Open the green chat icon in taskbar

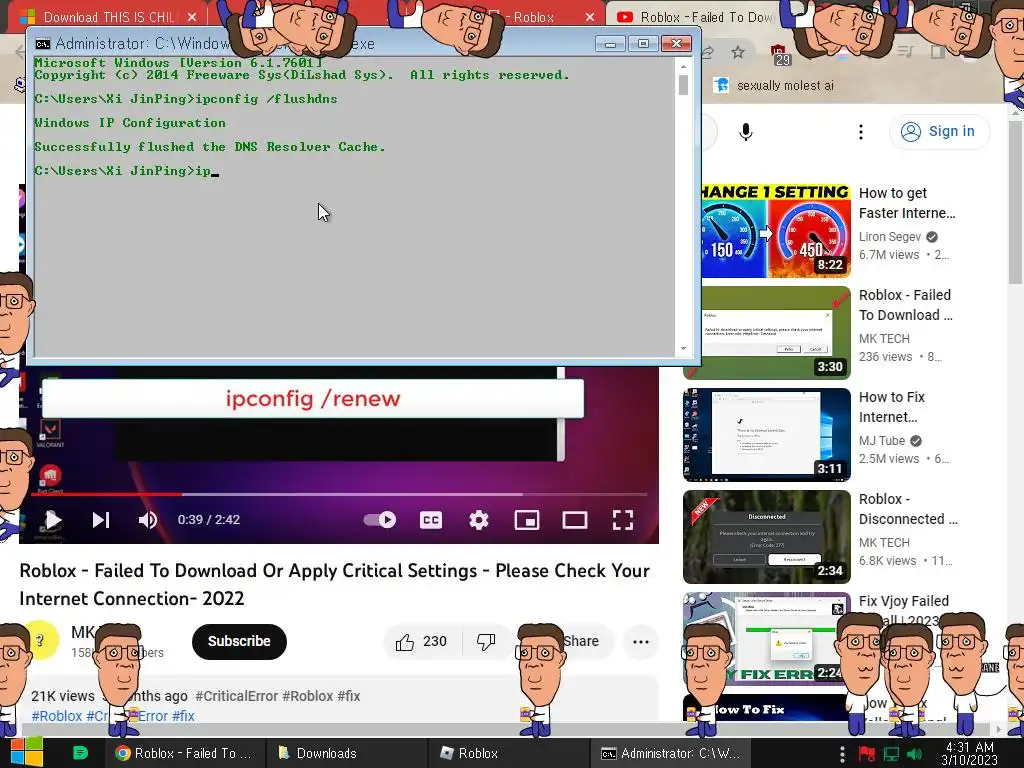pyautogui.click(x=80, y=753)
